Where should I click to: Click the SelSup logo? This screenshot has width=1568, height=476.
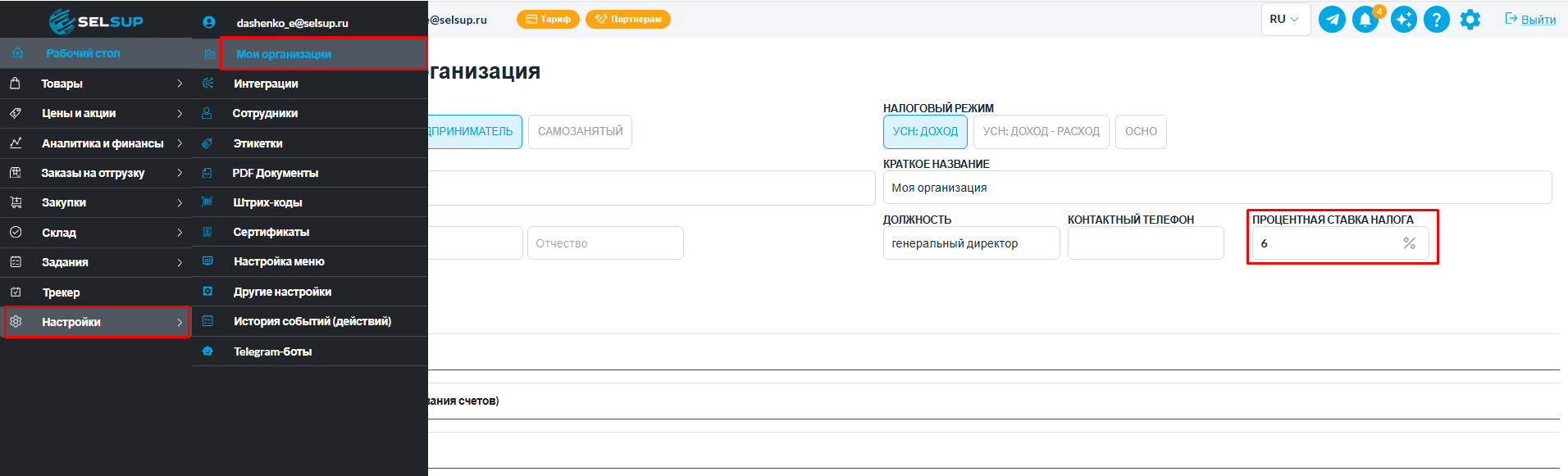click(x=96, y=21)
